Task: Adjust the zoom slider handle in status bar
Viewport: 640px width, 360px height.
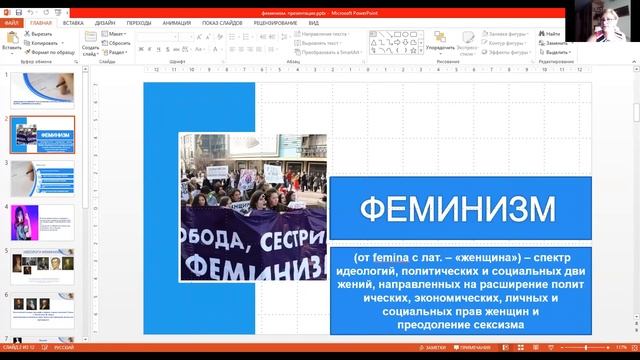Action: pos(586,348)
